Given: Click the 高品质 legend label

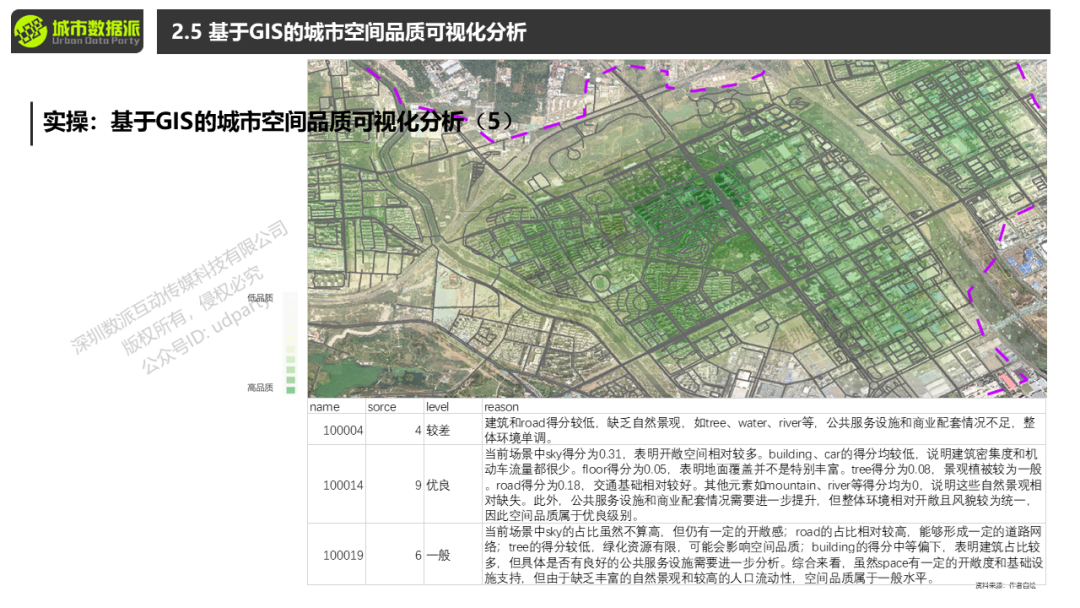Looking at the screenshot, I should pos(260,387).
